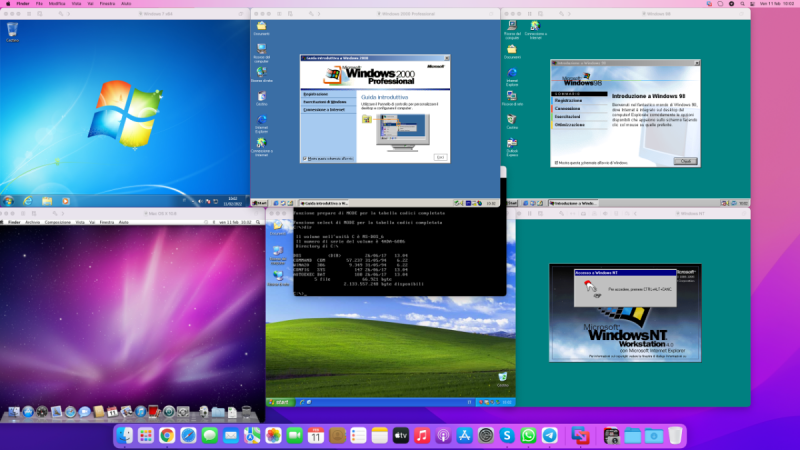Open Cestino recycle bin on Windows 7 desktop
Screen dimensions: 800x450
coord(13,34)
